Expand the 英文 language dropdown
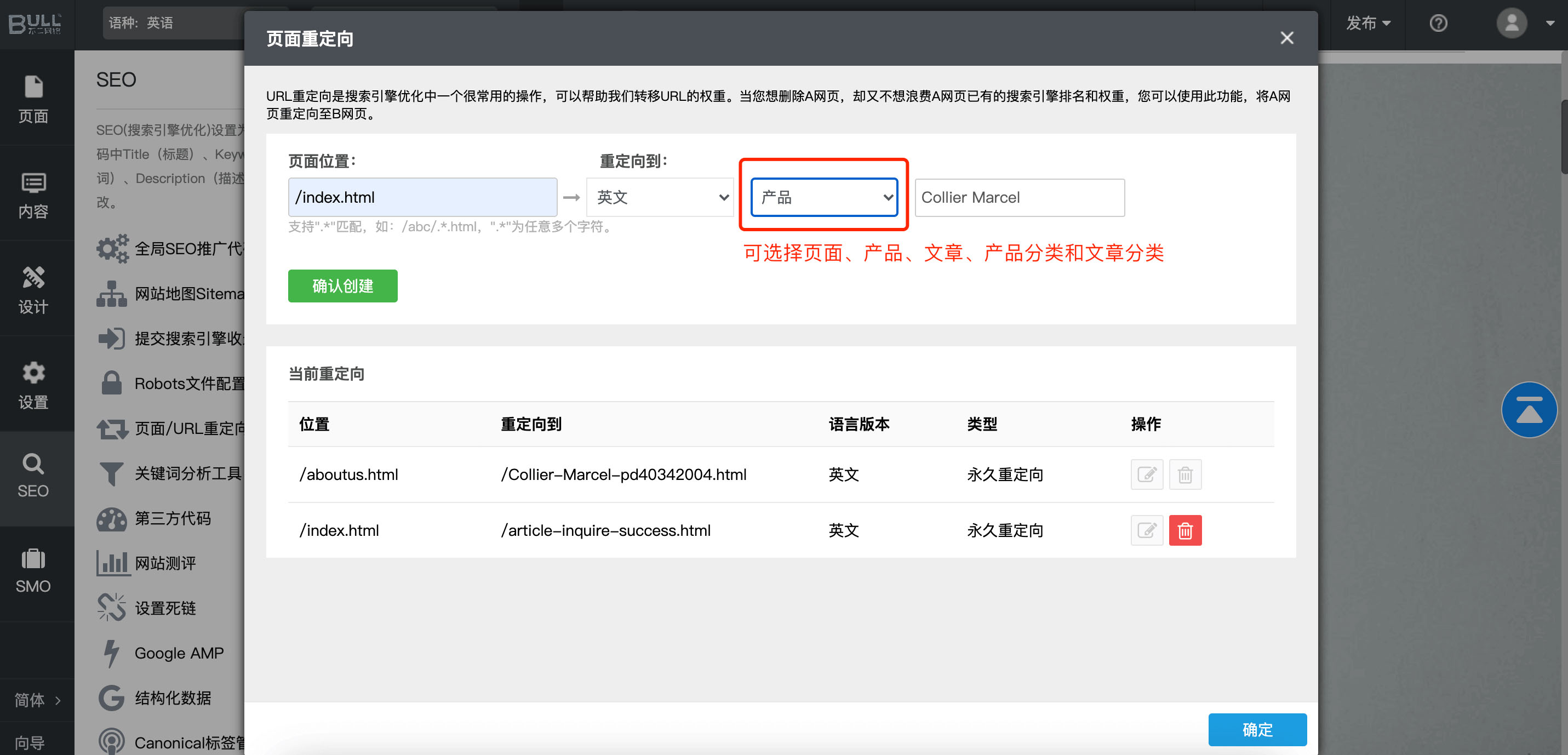The image size is (1568, 755). coord(660,197)
